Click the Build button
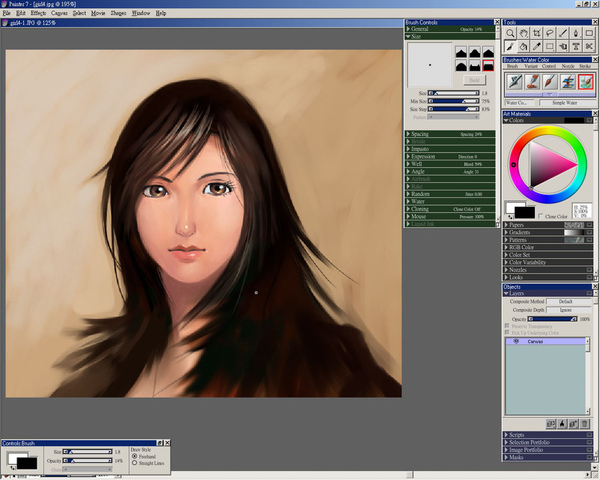Screen dimensions: 600x480 point(474,80)
